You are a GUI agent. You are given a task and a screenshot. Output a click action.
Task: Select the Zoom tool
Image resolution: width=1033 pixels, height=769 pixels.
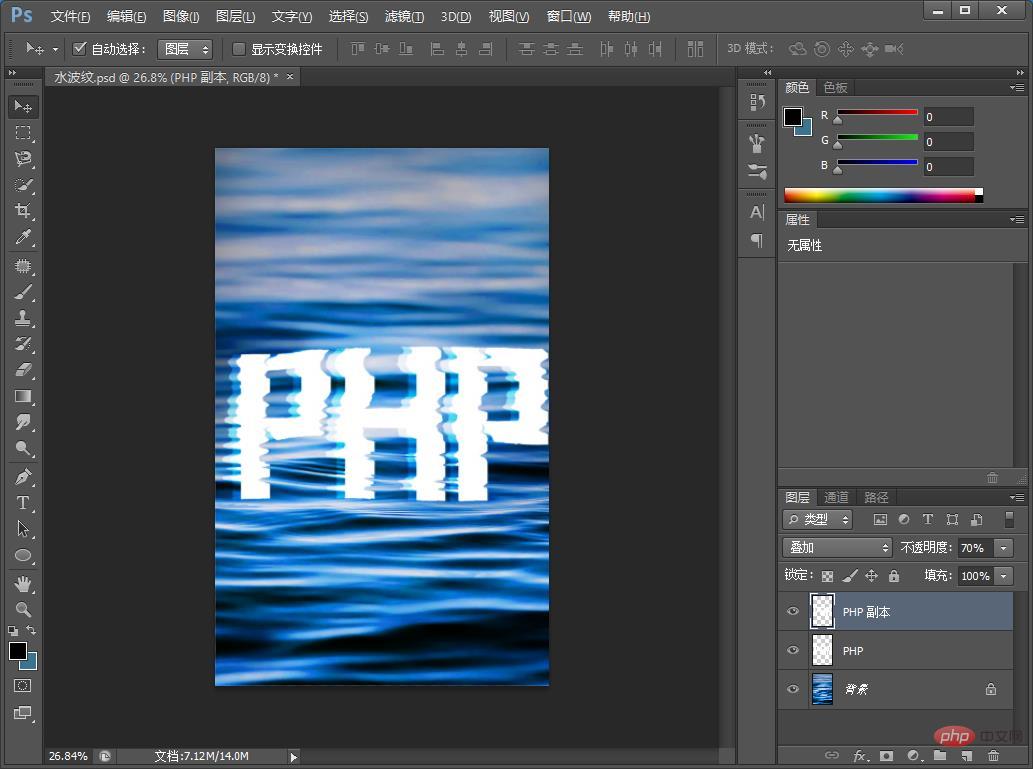(23, 609)
